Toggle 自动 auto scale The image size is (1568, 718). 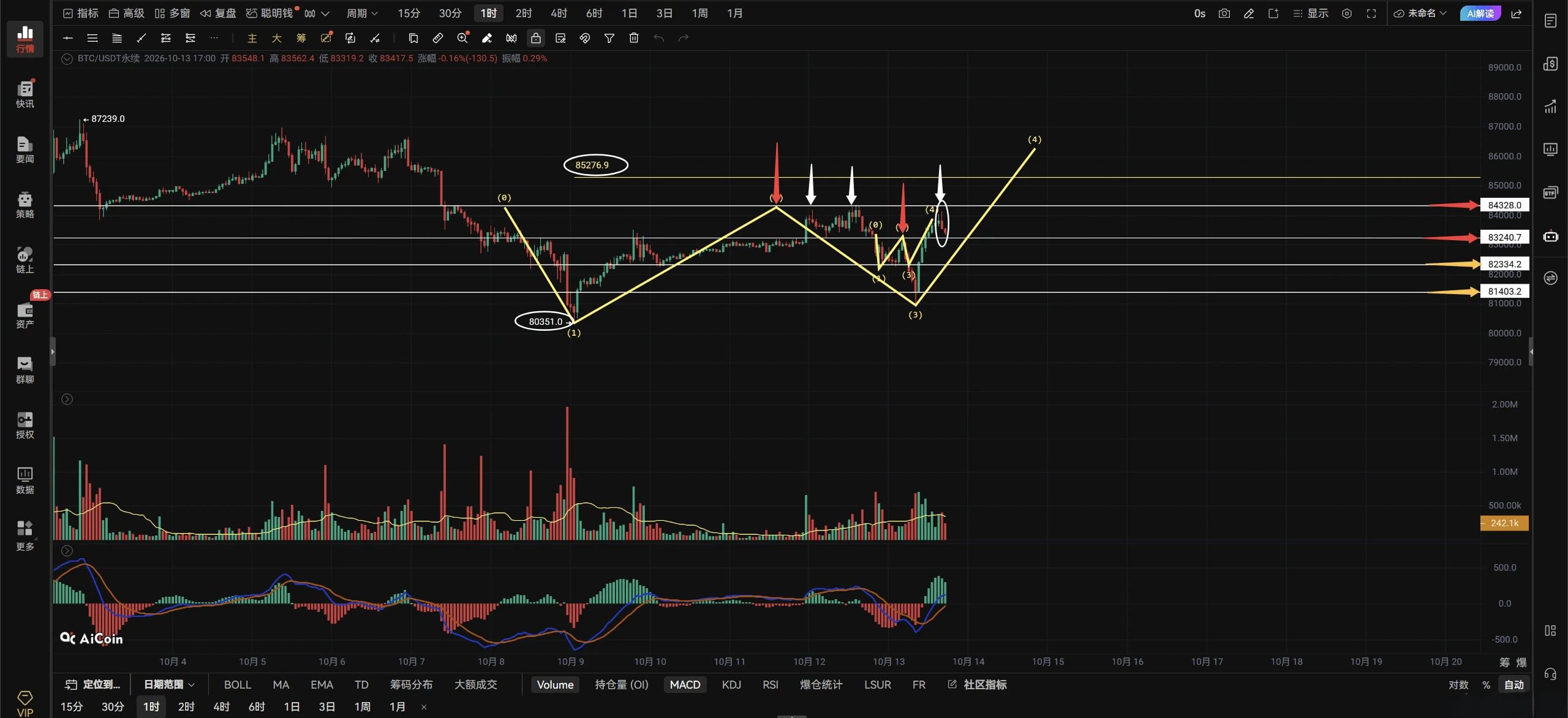pyautogui.click(x=1514, y=685)
